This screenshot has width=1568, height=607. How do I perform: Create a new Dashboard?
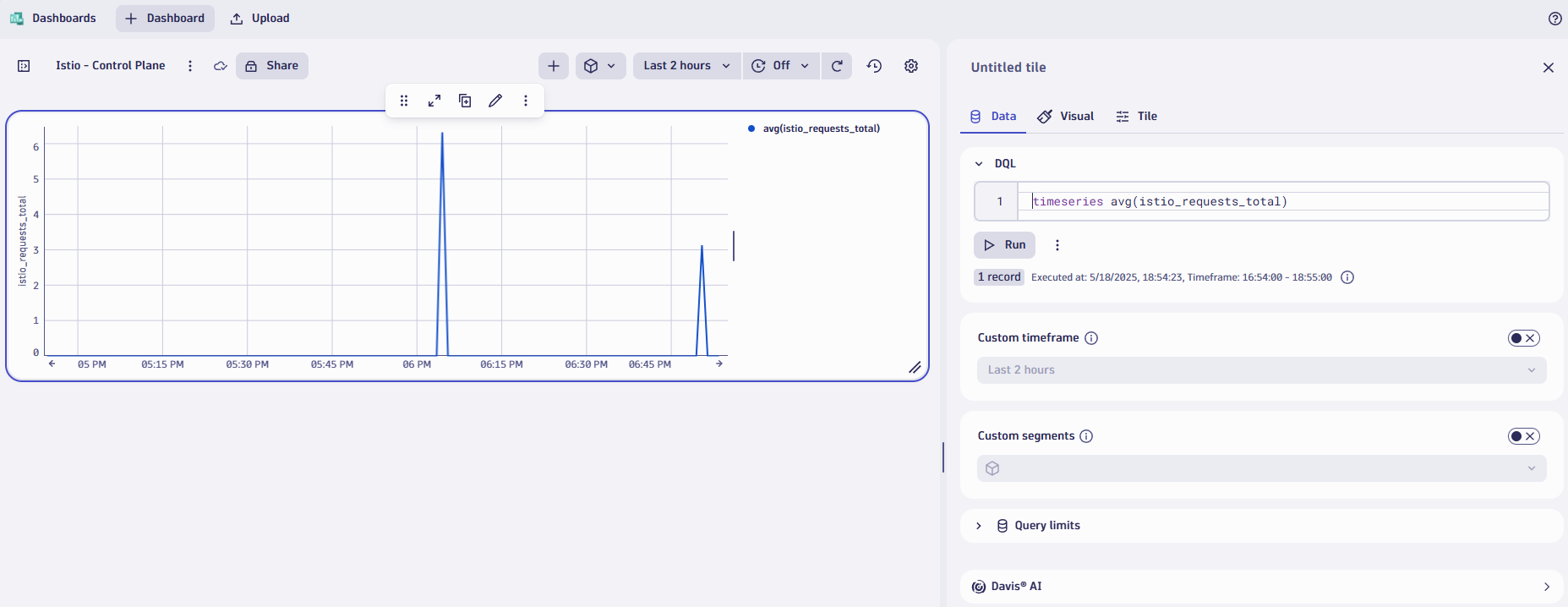pyautogui.click(x=165, y=19)
